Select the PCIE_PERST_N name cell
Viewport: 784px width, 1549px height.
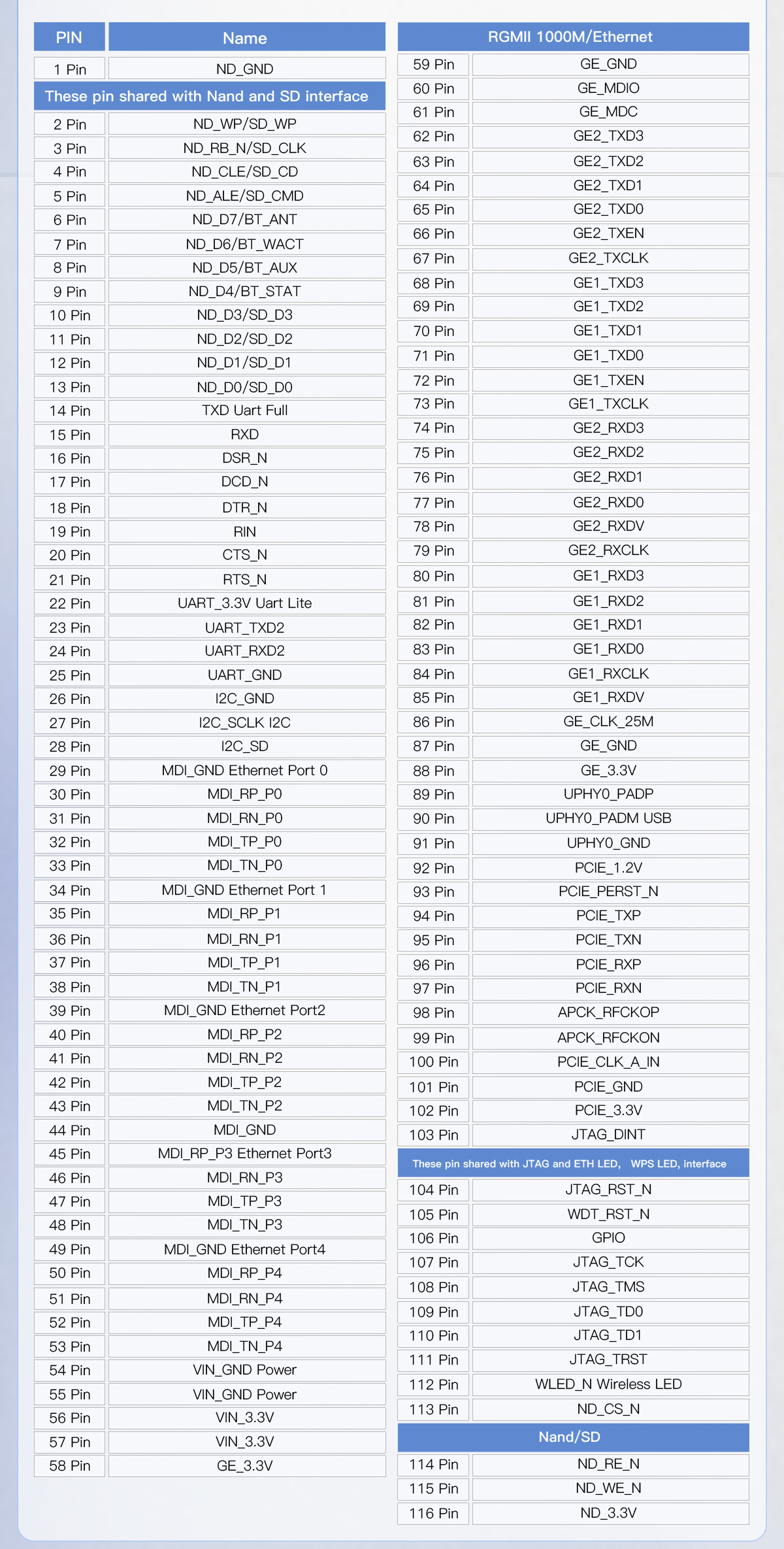click(609, 891)
